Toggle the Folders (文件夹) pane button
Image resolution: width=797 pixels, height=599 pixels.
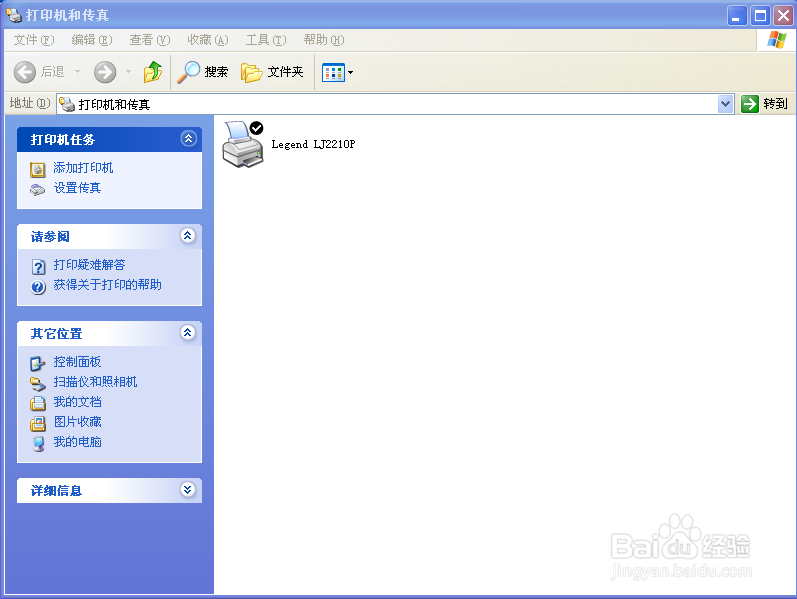click(272, 72)
